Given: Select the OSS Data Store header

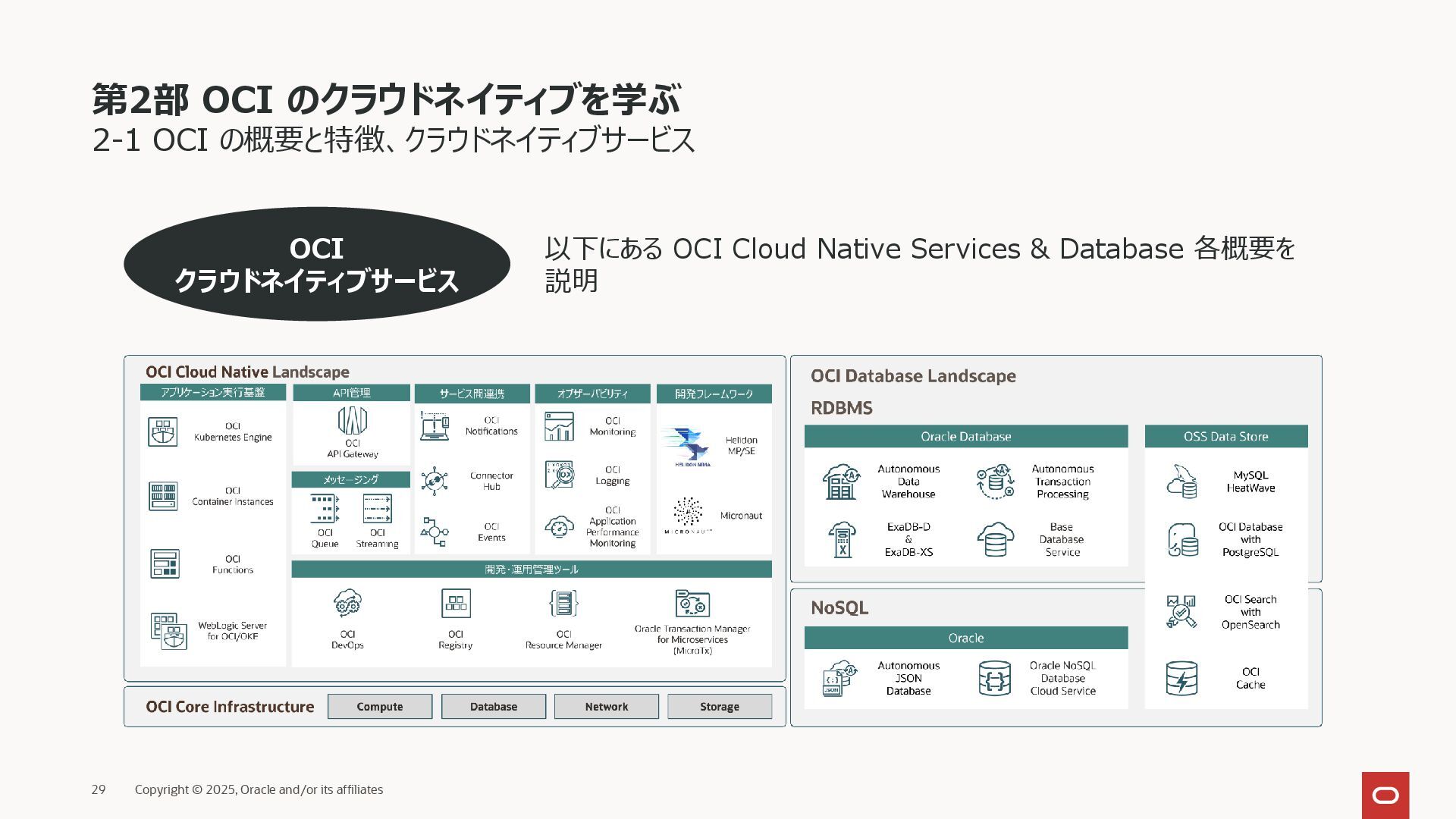Looking at the screenshot, I should 1225,436.
